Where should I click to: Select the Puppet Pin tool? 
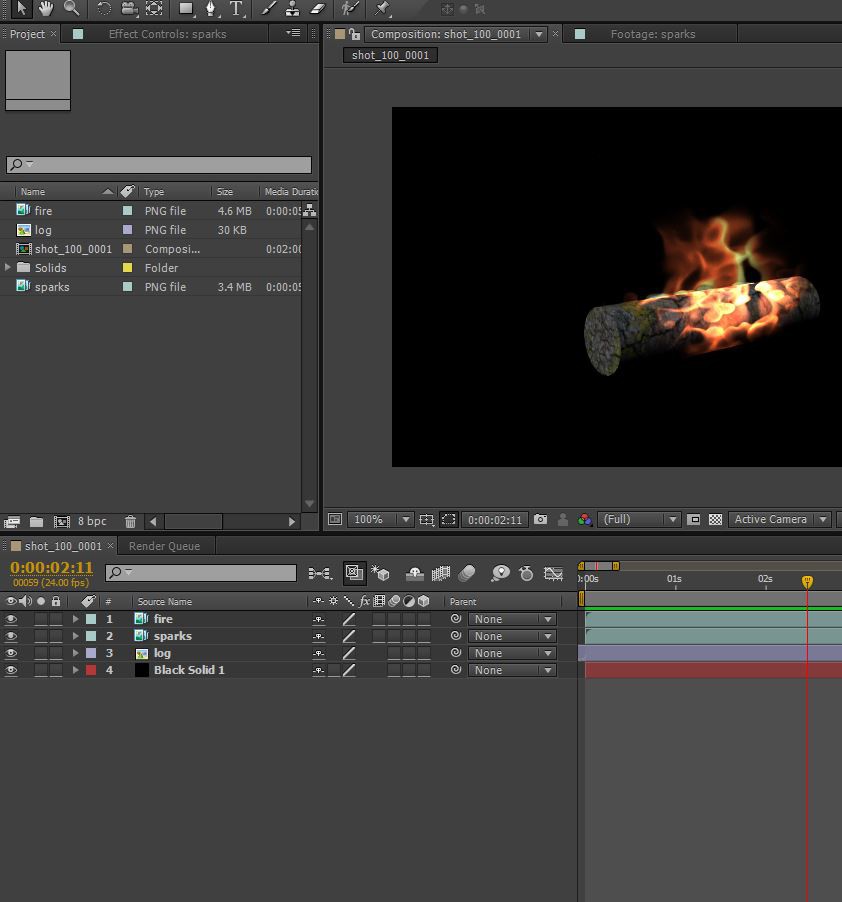click(382, 9)
